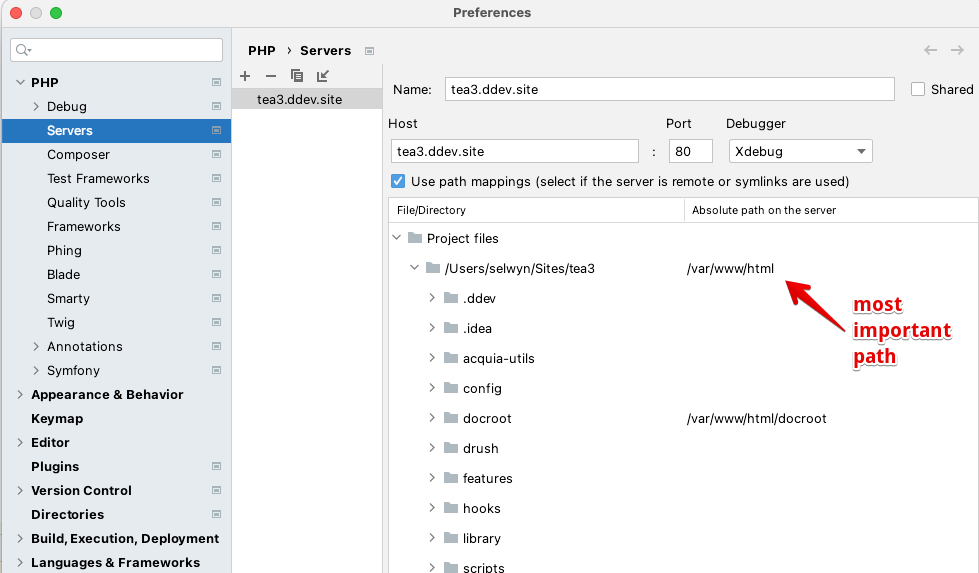Expand the library folder node
The height and width of the screenshot is (573, 979).
click(431, 537)
